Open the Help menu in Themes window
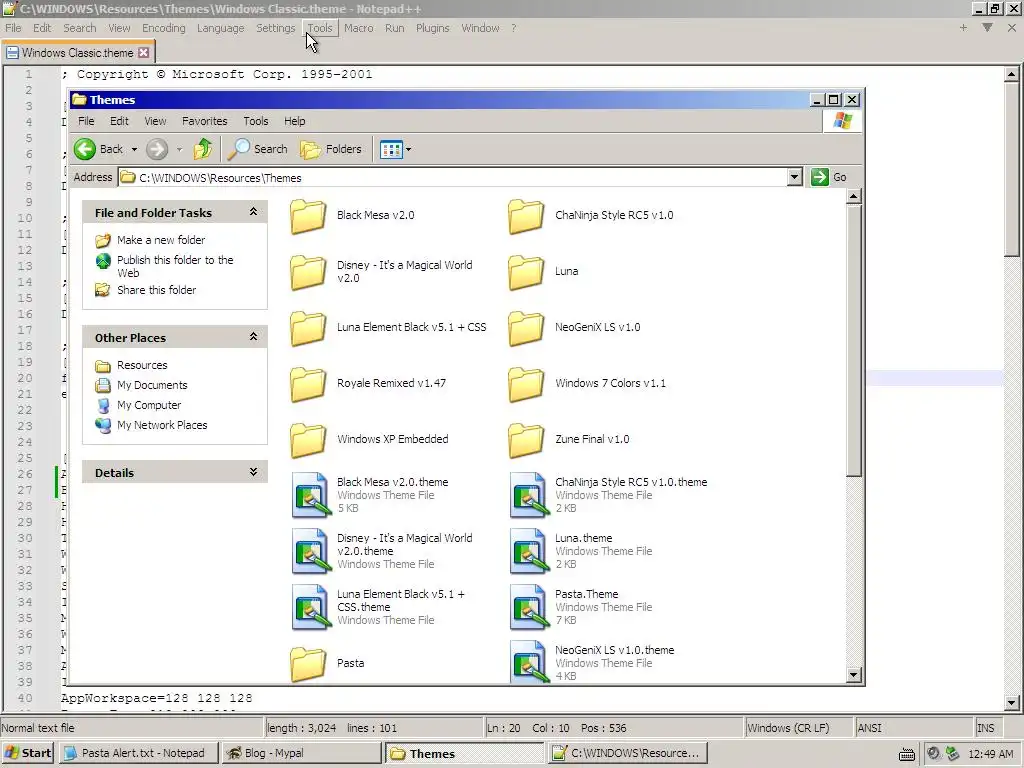 pyautogui.click(x=295, y=121)
